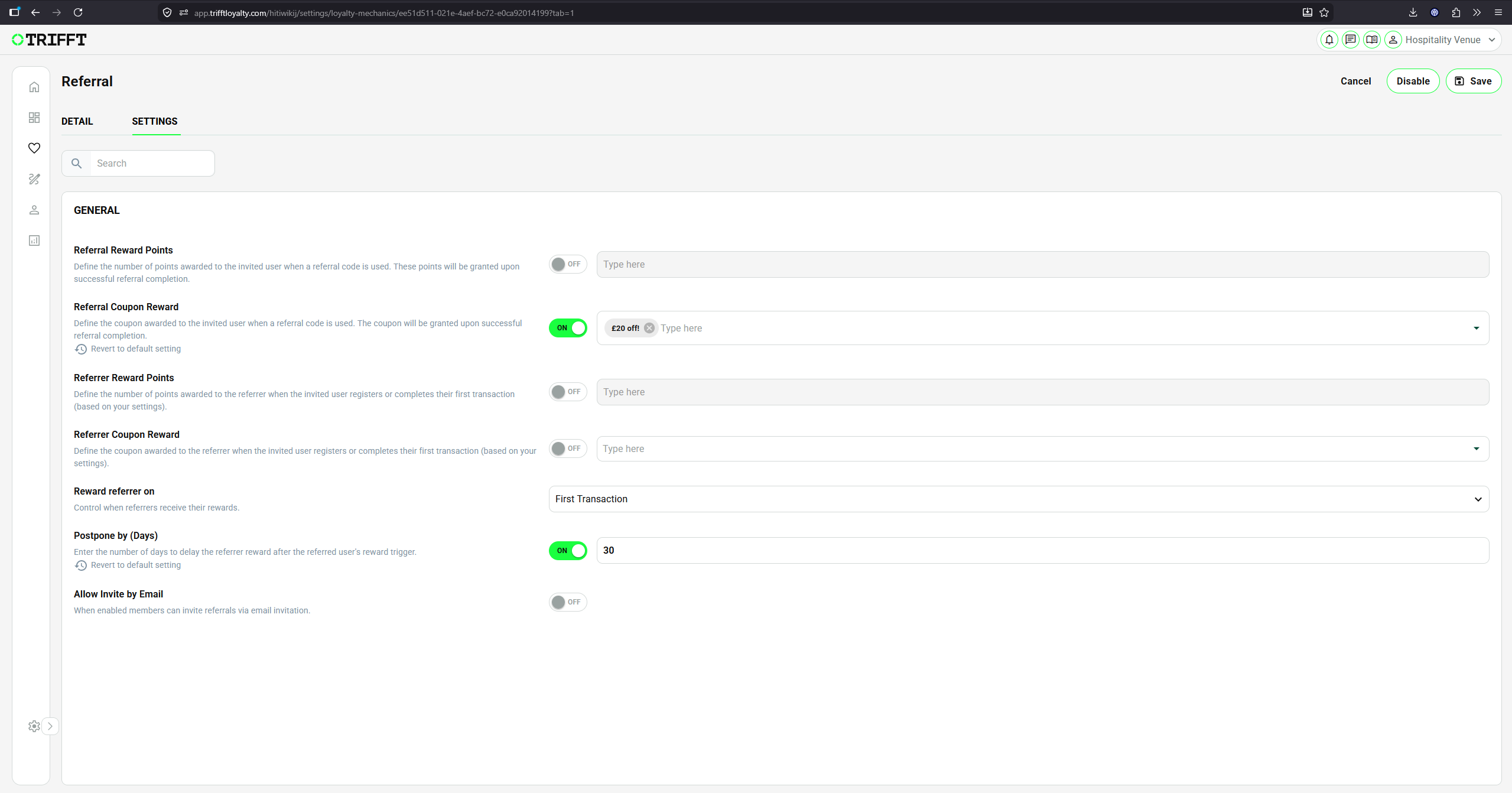Open the members person icon in sidebar

[x=34, y=210]
